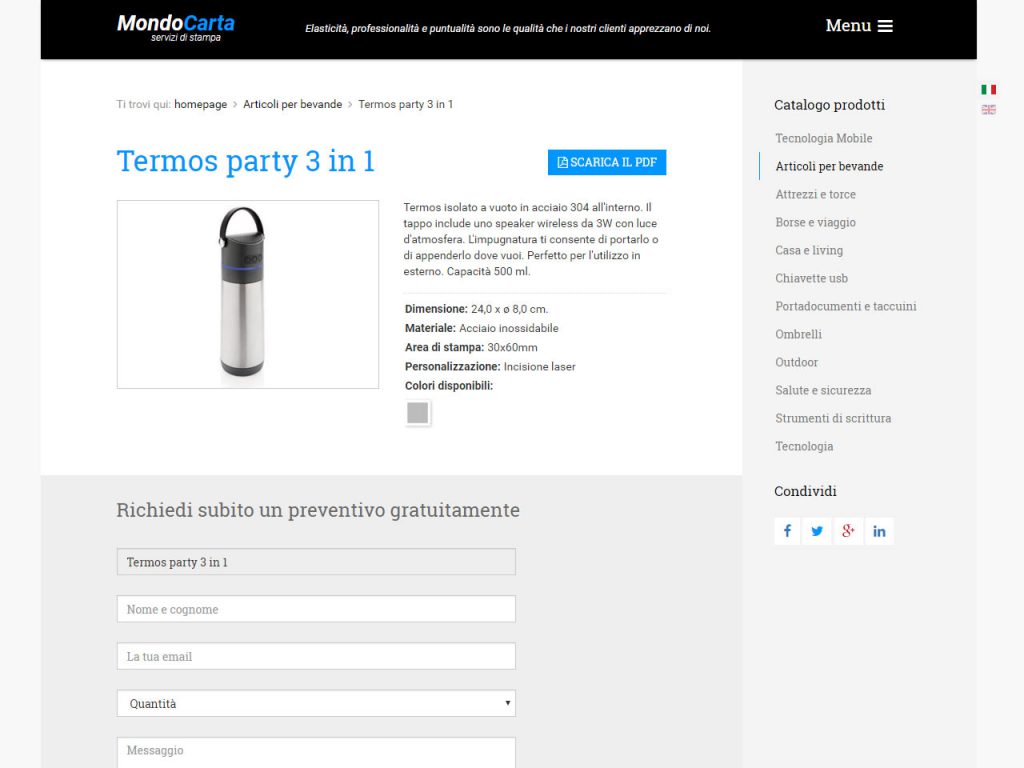1024x768 pixels.
Task: Open Articoli per bevande breadcrumb link
Action: tap(293, 104)
